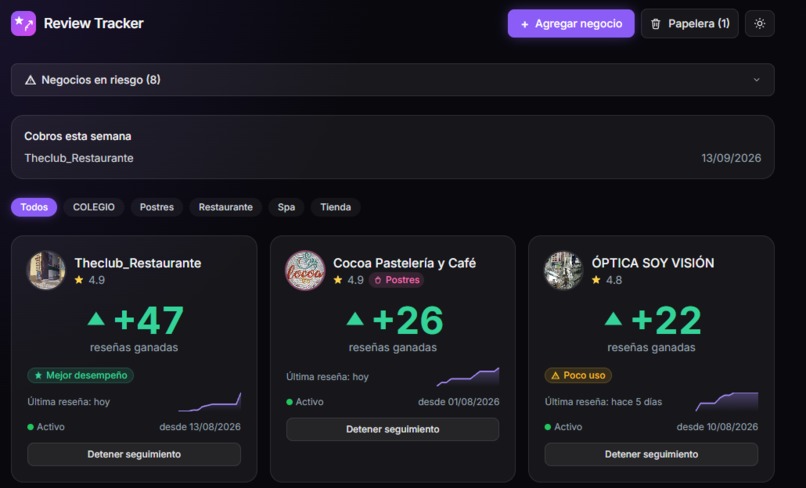Filter by the Postres category chip

pyautogui.click(x=157, y=207)
